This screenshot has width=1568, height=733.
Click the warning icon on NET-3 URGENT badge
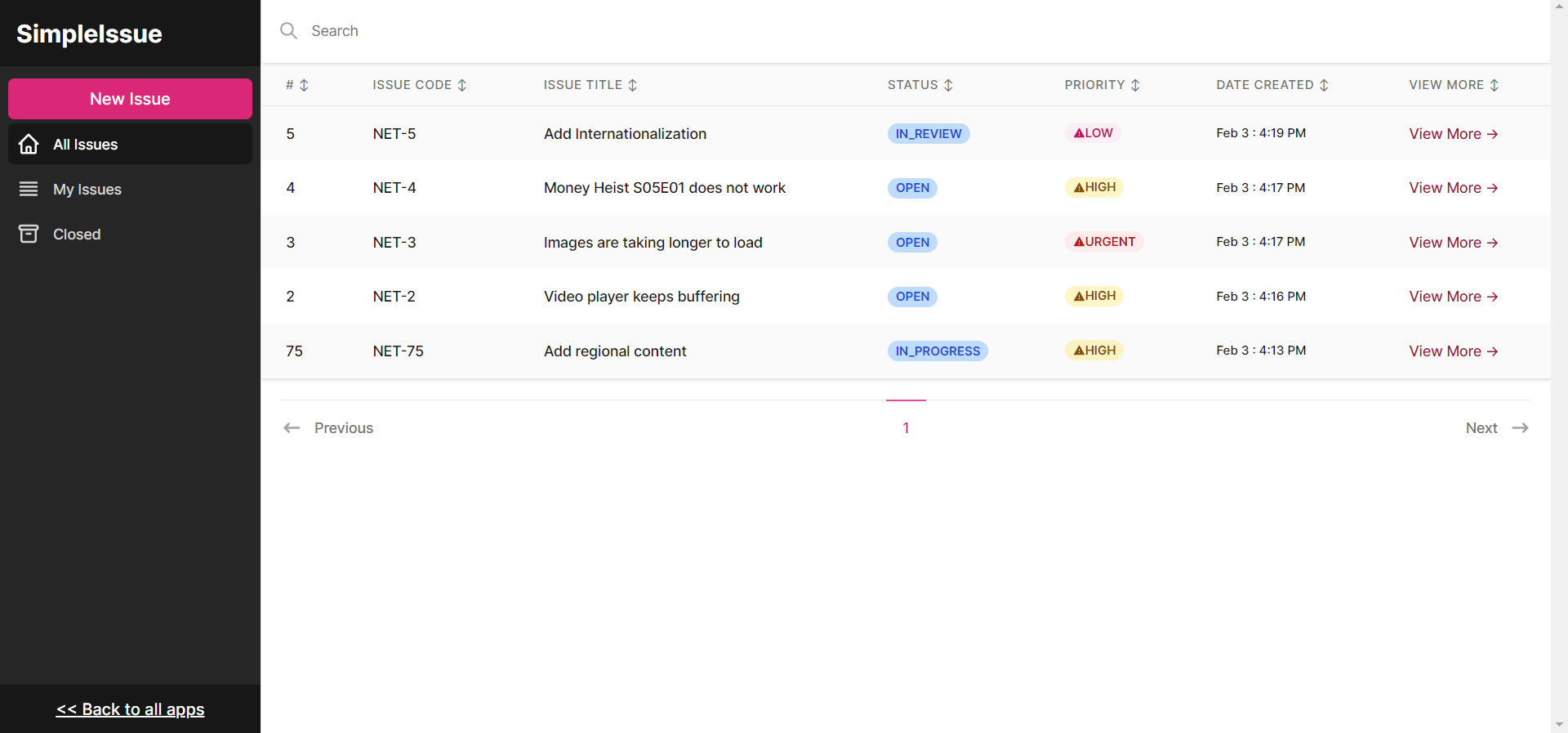pos(1079,242)
